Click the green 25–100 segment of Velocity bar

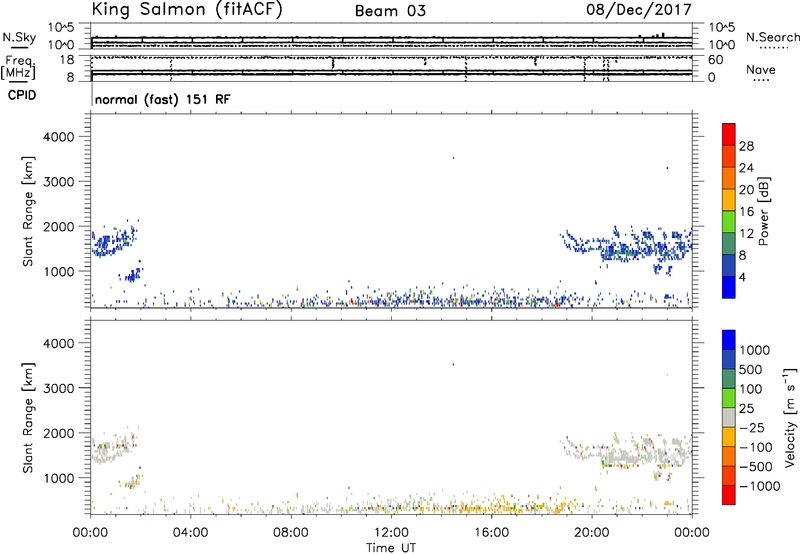pyautogui.click(x=729, y=398)
